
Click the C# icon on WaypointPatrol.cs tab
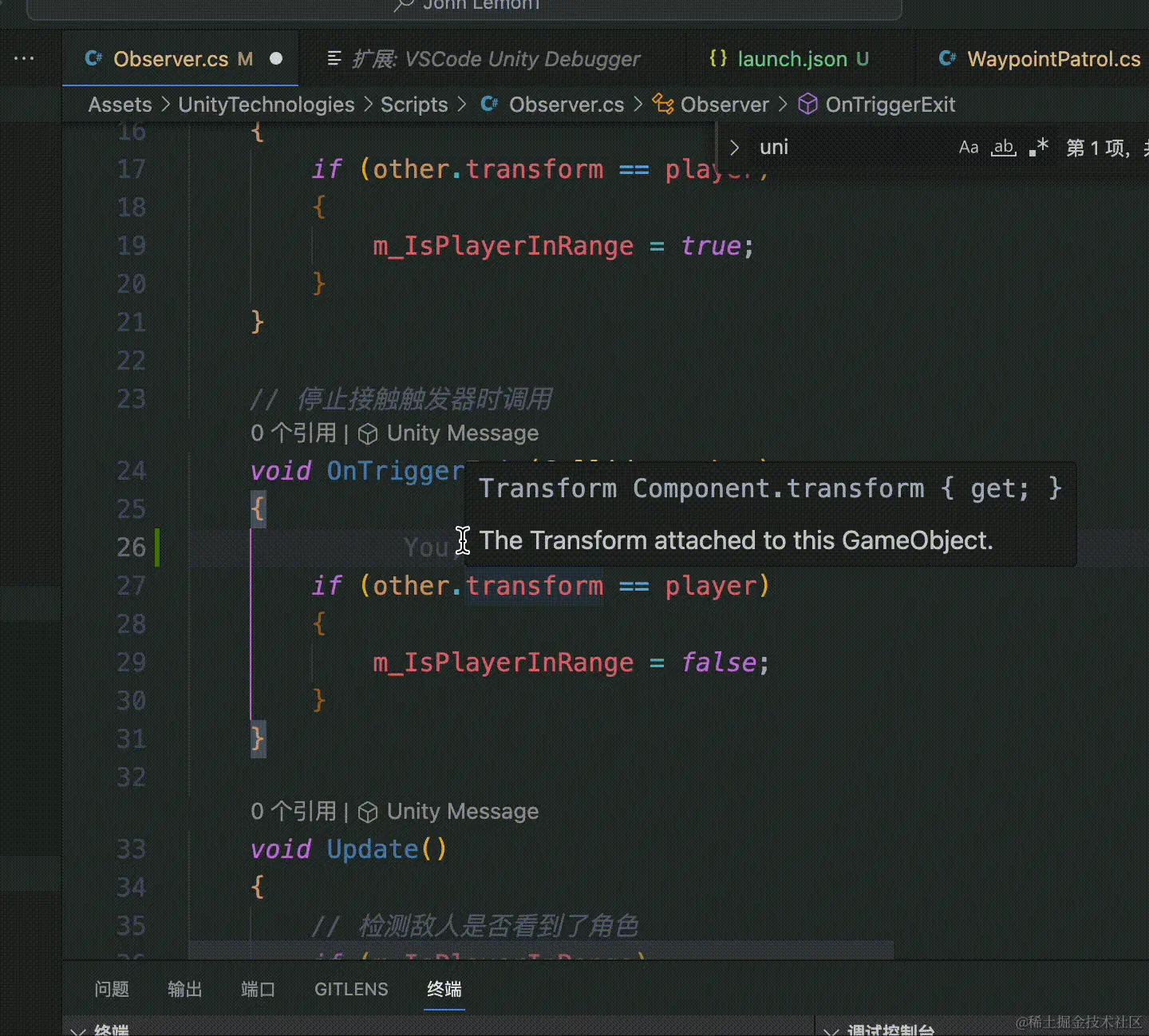[x=948, y=58]
